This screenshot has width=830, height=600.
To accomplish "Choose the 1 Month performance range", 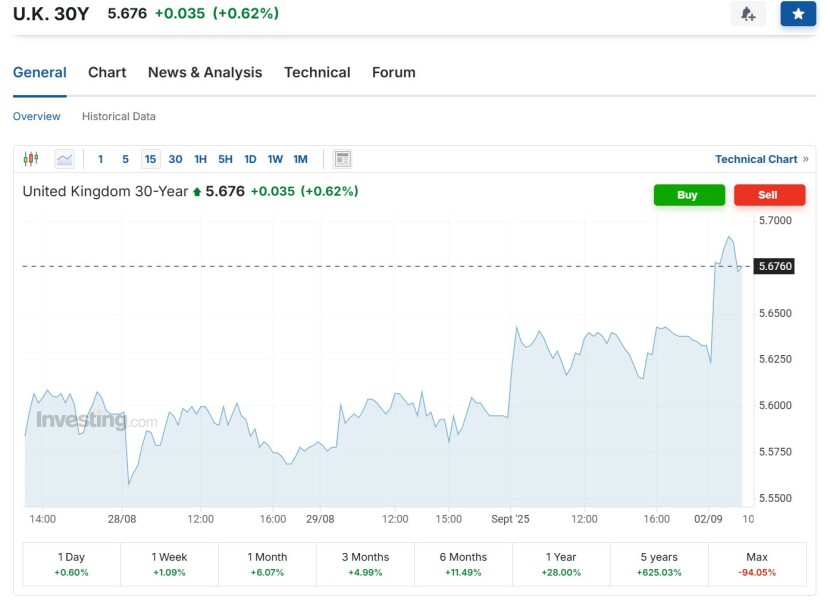I will (x=266, y=564).
